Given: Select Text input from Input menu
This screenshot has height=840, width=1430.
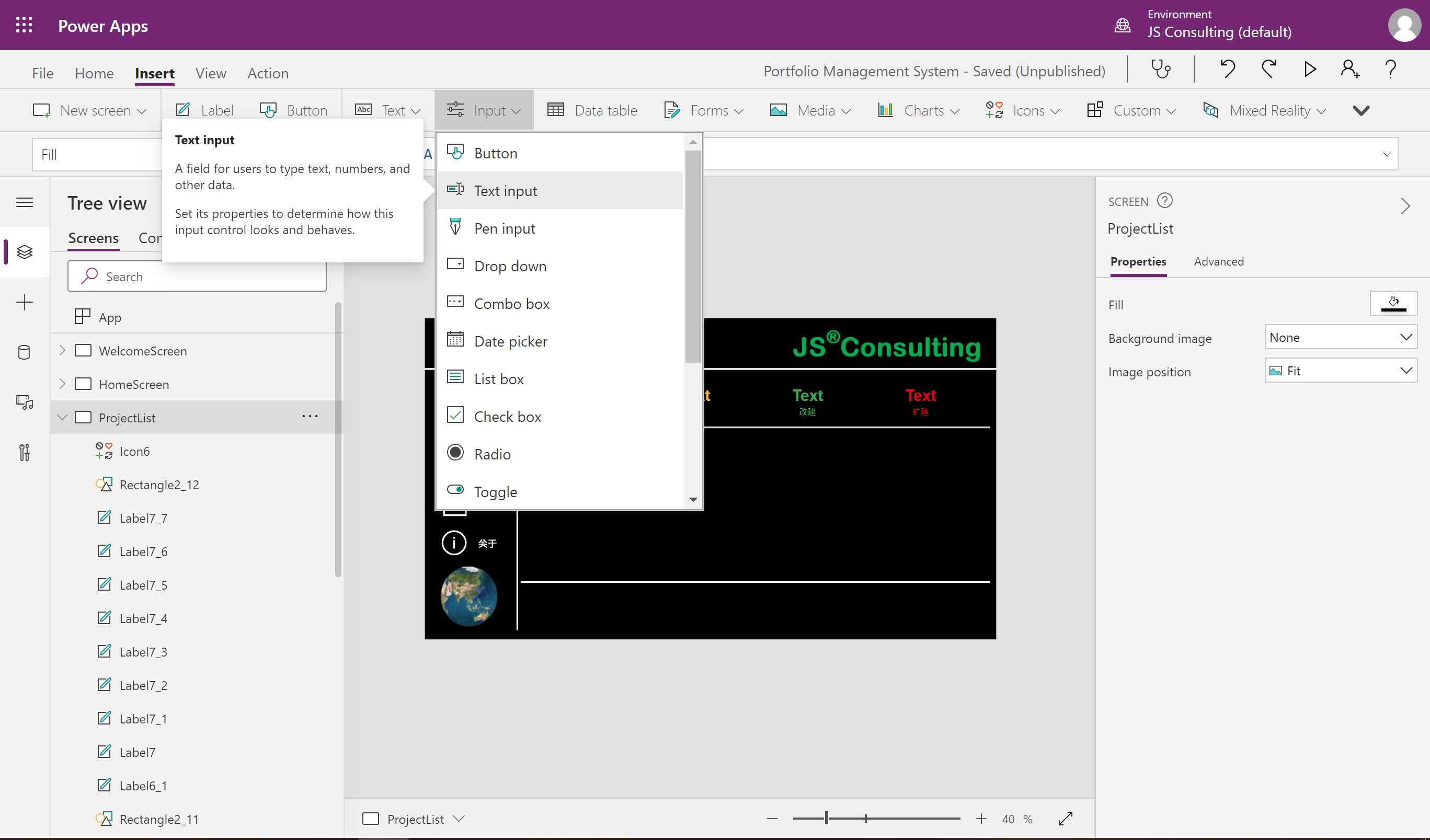Looking at the screenshot, I should click(505, 191).
